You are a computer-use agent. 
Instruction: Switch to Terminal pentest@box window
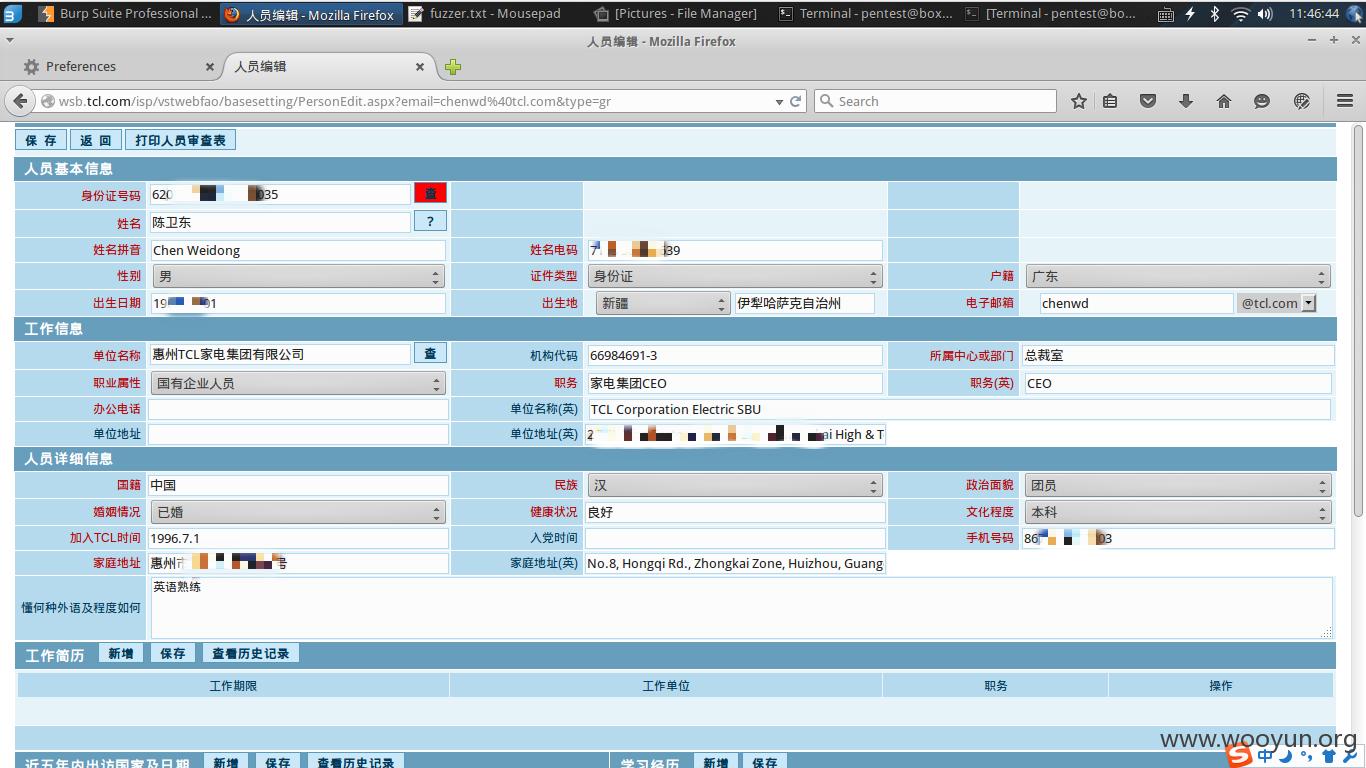point(865,14)
